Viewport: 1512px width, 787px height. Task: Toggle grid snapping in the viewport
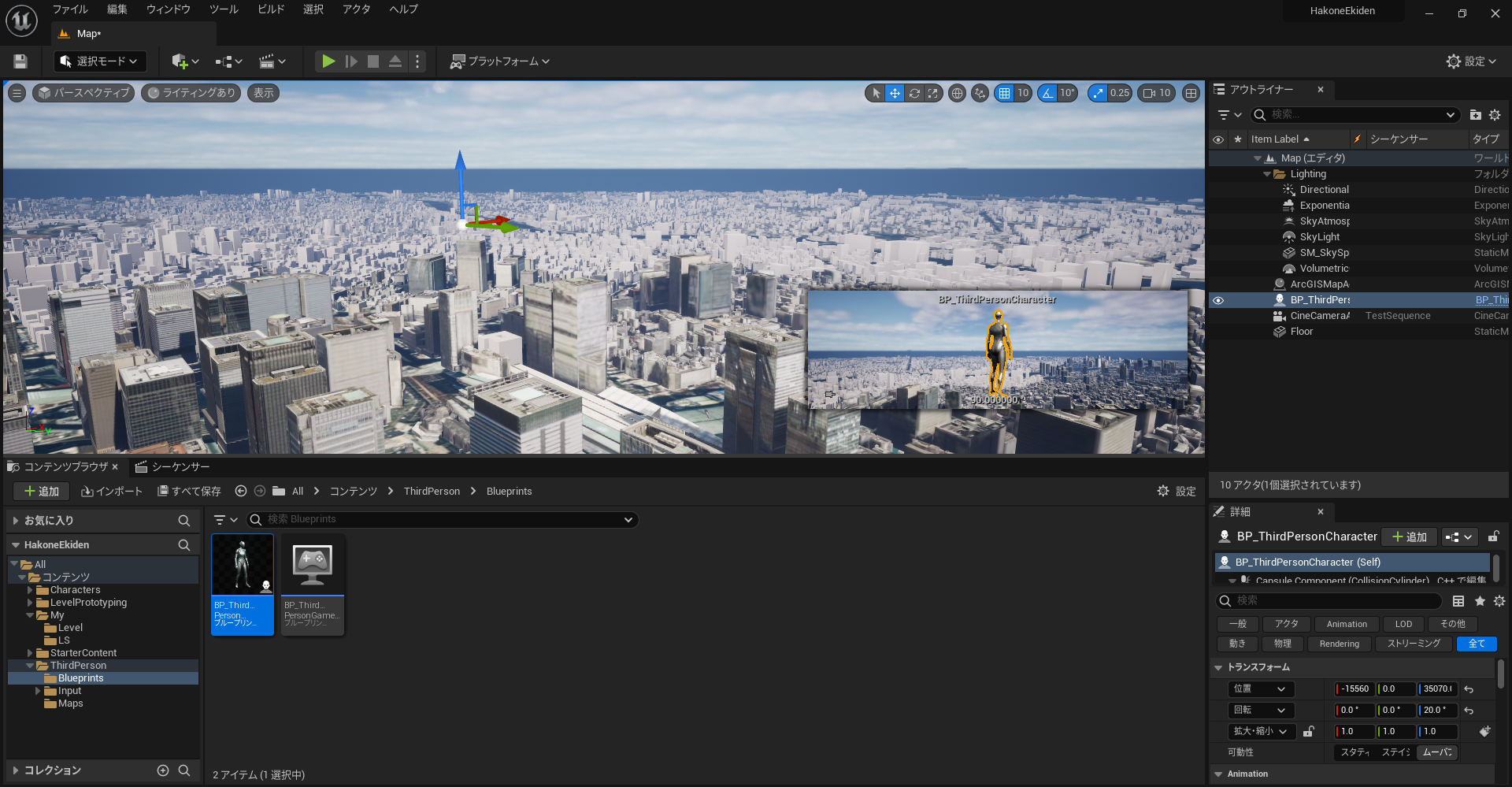pyautogui.click(x=1004, y=93)
